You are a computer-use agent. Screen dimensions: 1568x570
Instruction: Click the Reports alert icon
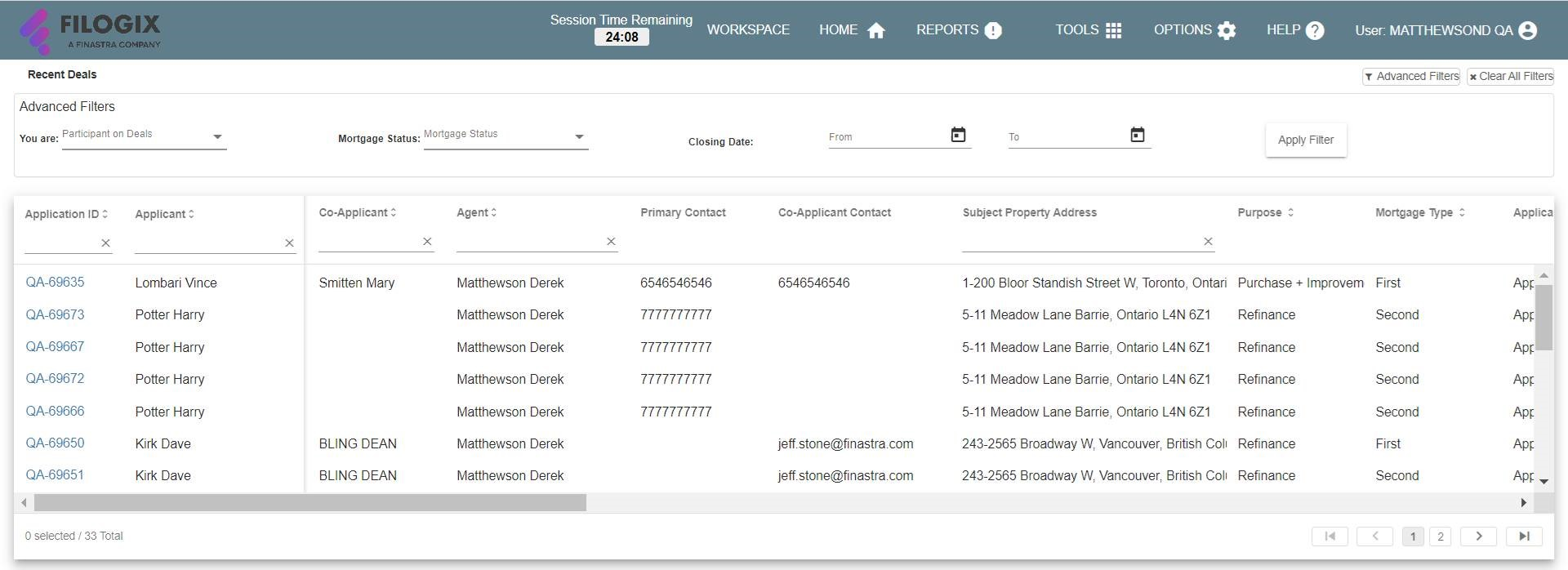[993, 31]
